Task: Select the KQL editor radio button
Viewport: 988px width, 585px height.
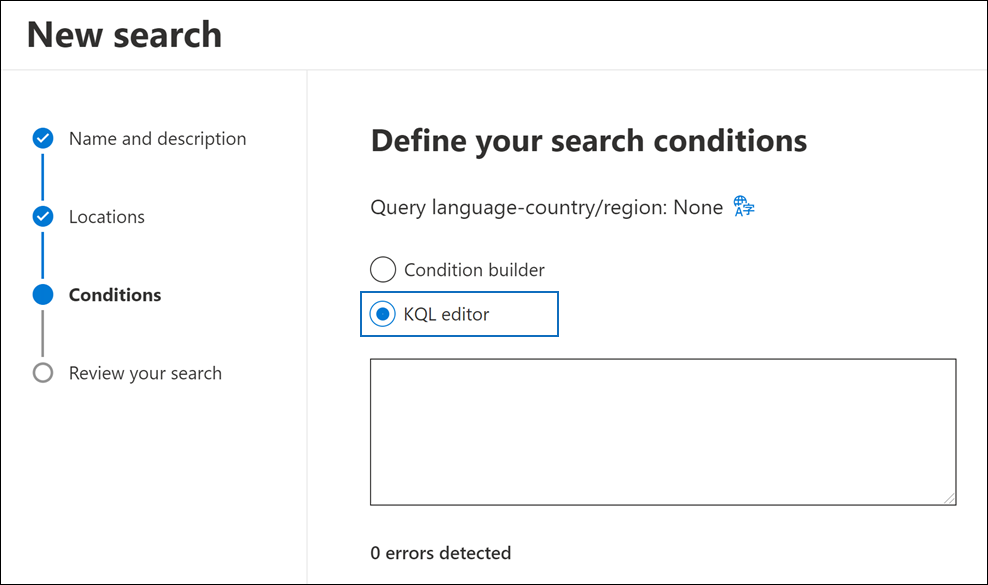Action: click(x=383, y=313)
